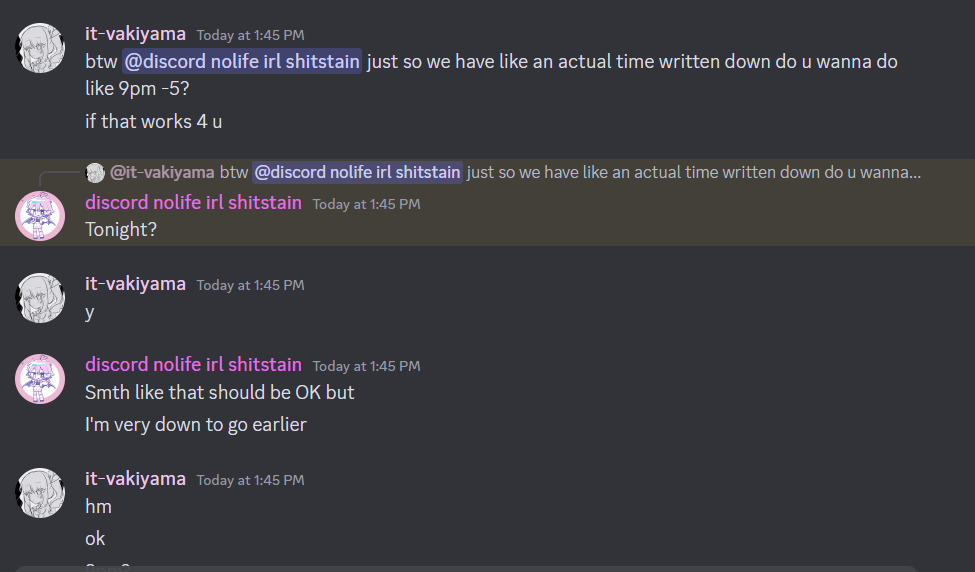This screenshot has height=572, width=975.
Task: Click the pink username above 'Tonight?'
Action: pos(193,203)
